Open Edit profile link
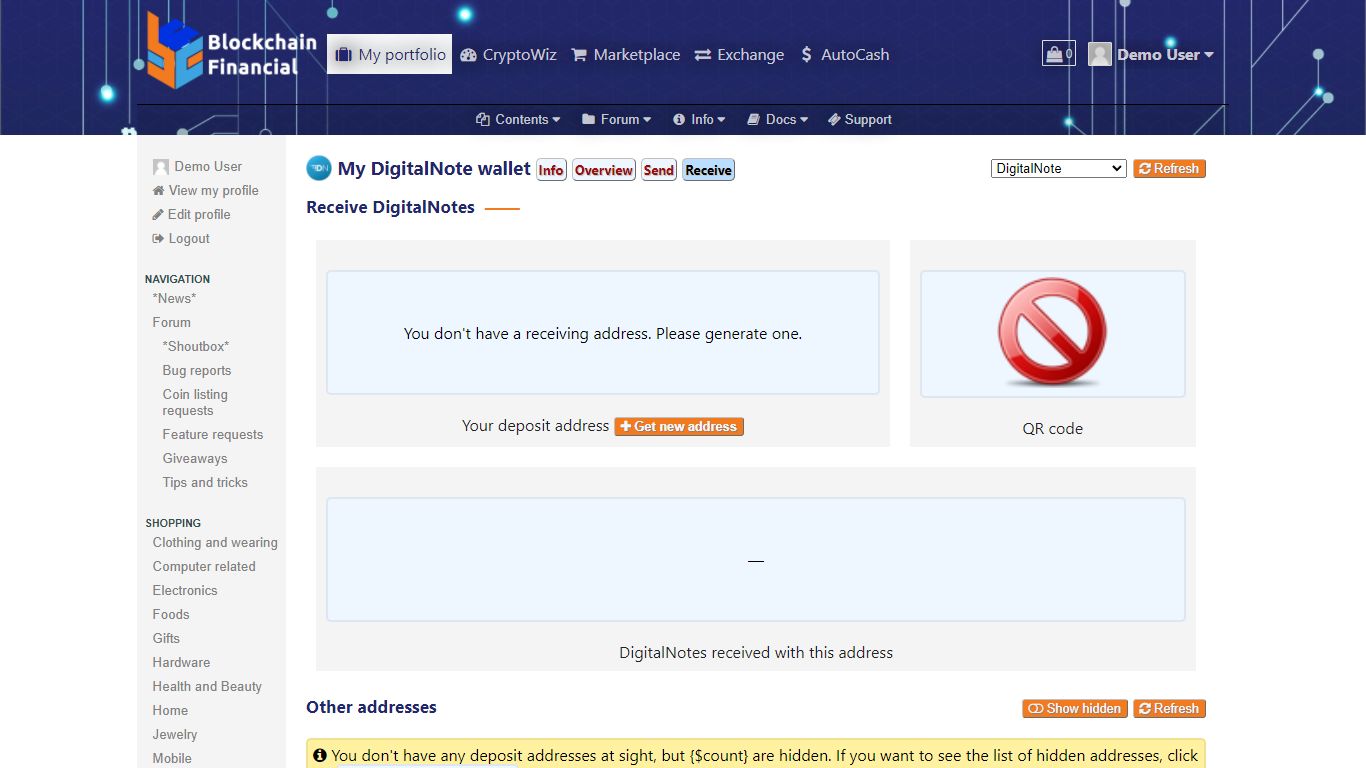The image size is (1366, 768). 191,214
